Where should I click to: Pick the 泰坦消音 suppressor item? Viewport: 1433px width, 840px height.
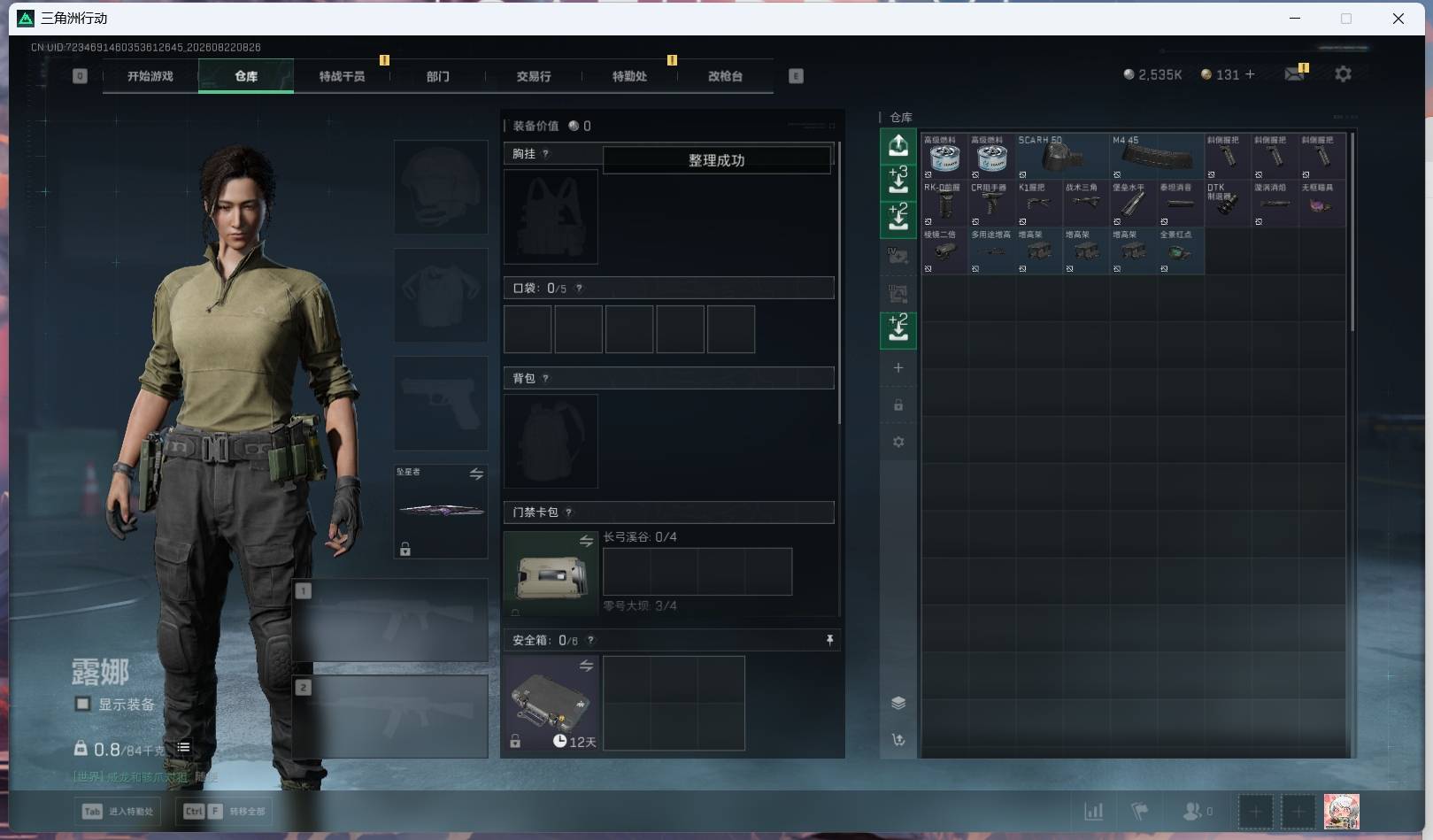pos(1181,204)
